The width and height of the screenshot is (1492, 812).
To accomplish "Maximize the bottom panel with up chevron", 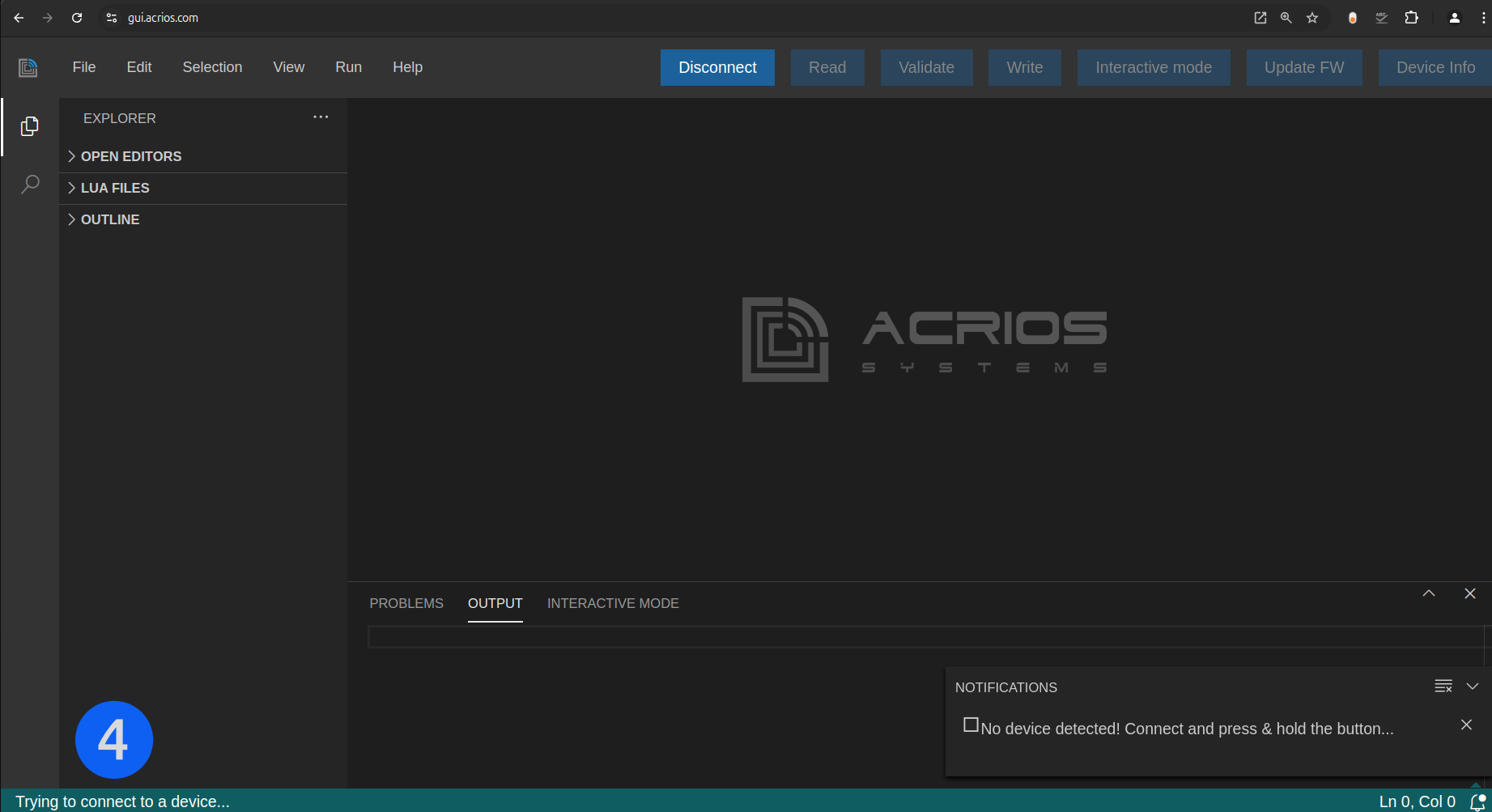I will coord(1429,593).
